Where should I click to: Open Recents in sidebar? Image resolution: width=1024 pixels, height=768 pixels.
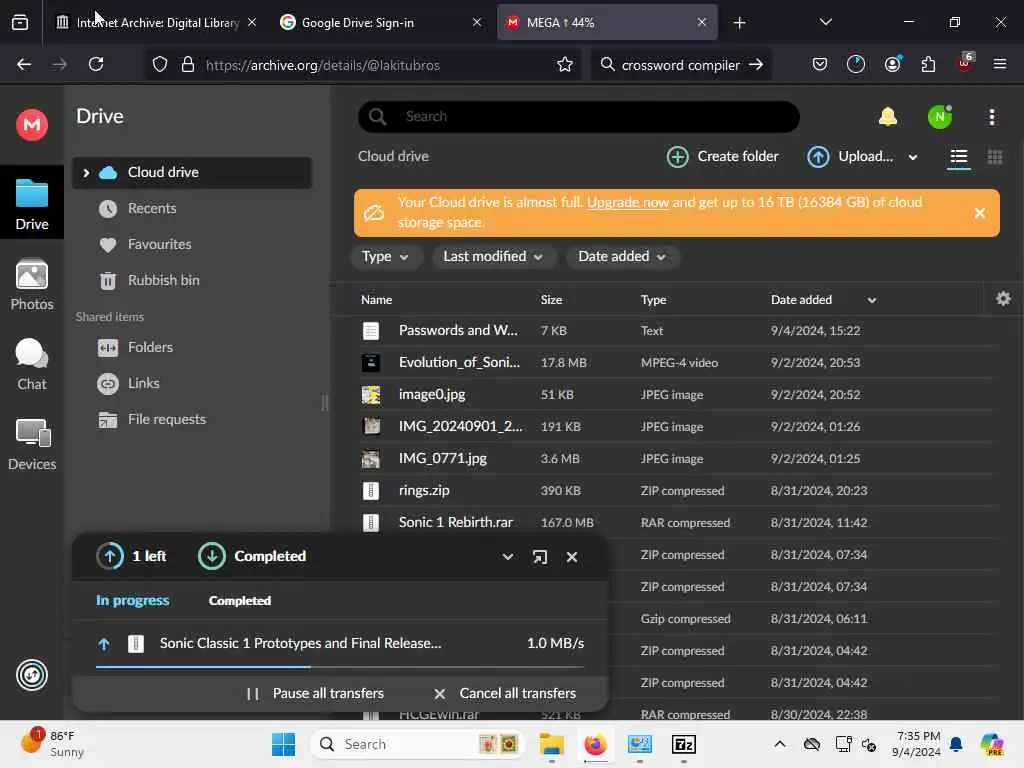pos(152,208)
